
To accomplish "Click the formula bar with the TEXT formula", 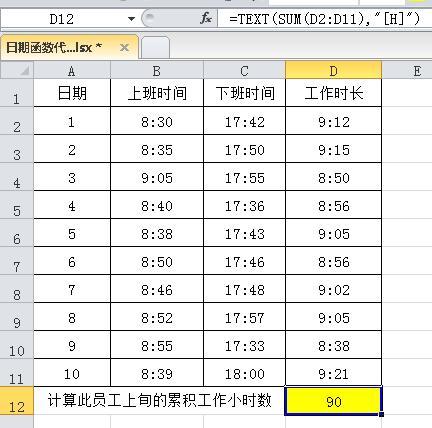I will click(x=324, y=19).
